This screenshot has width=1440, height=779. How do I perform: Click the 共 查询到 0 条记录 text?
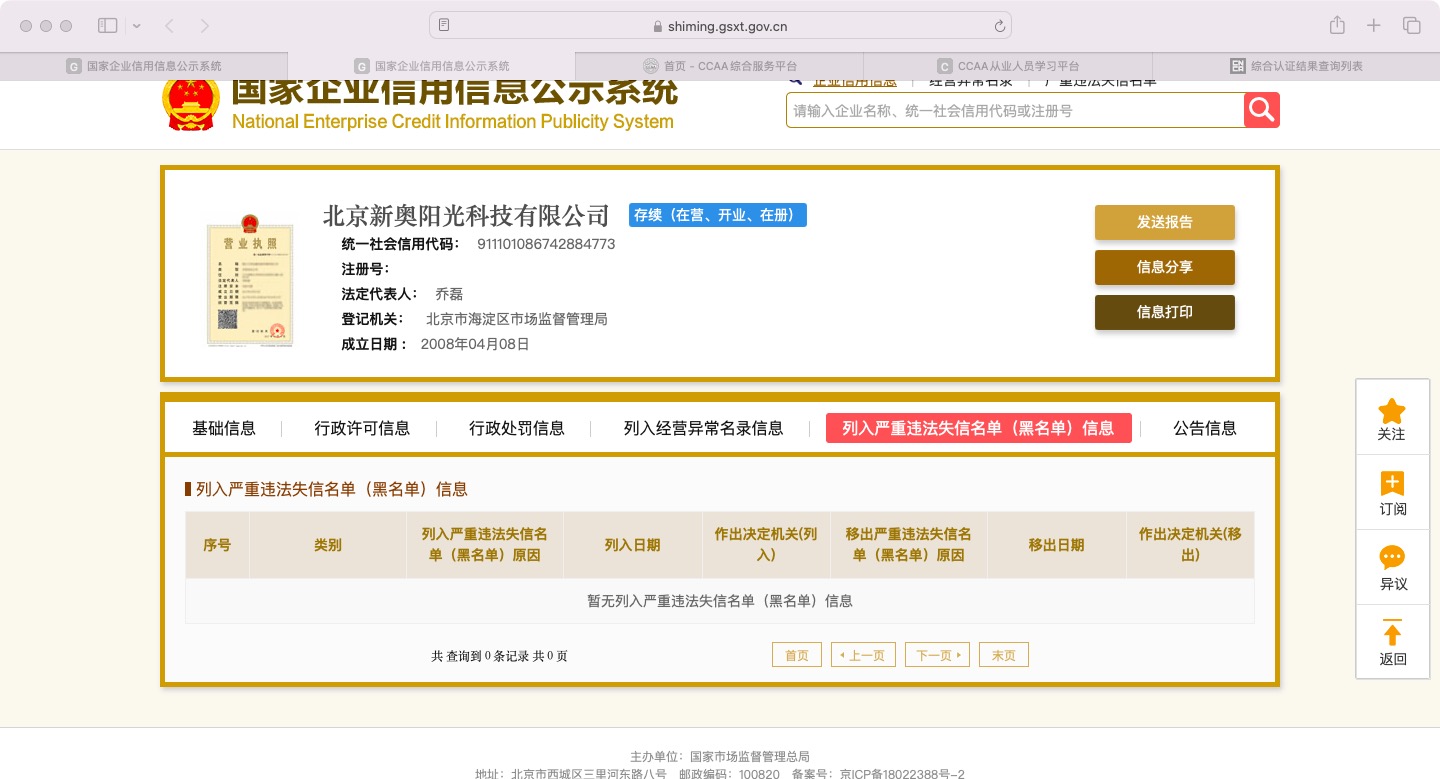pos(499,656)
